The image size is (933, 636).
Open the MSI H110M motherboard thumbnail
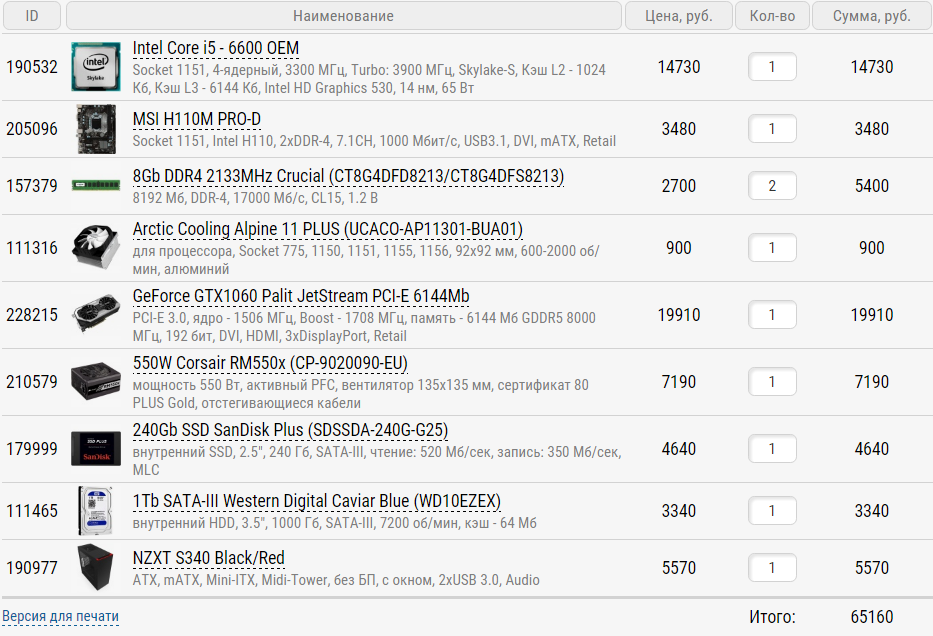96,129
